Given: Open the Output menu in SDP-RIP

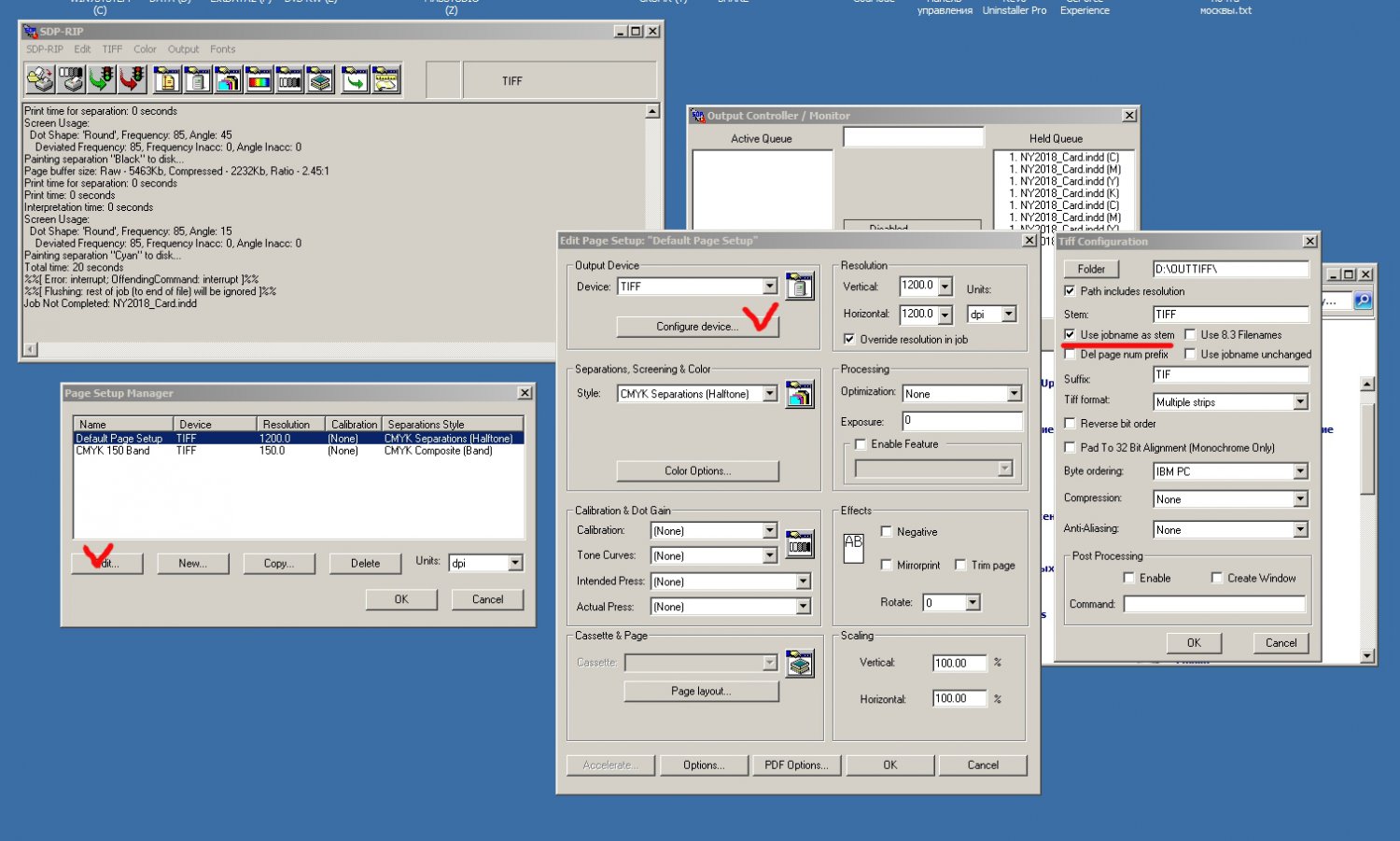Looking at the screenshot, I should (x=183, y=49).
